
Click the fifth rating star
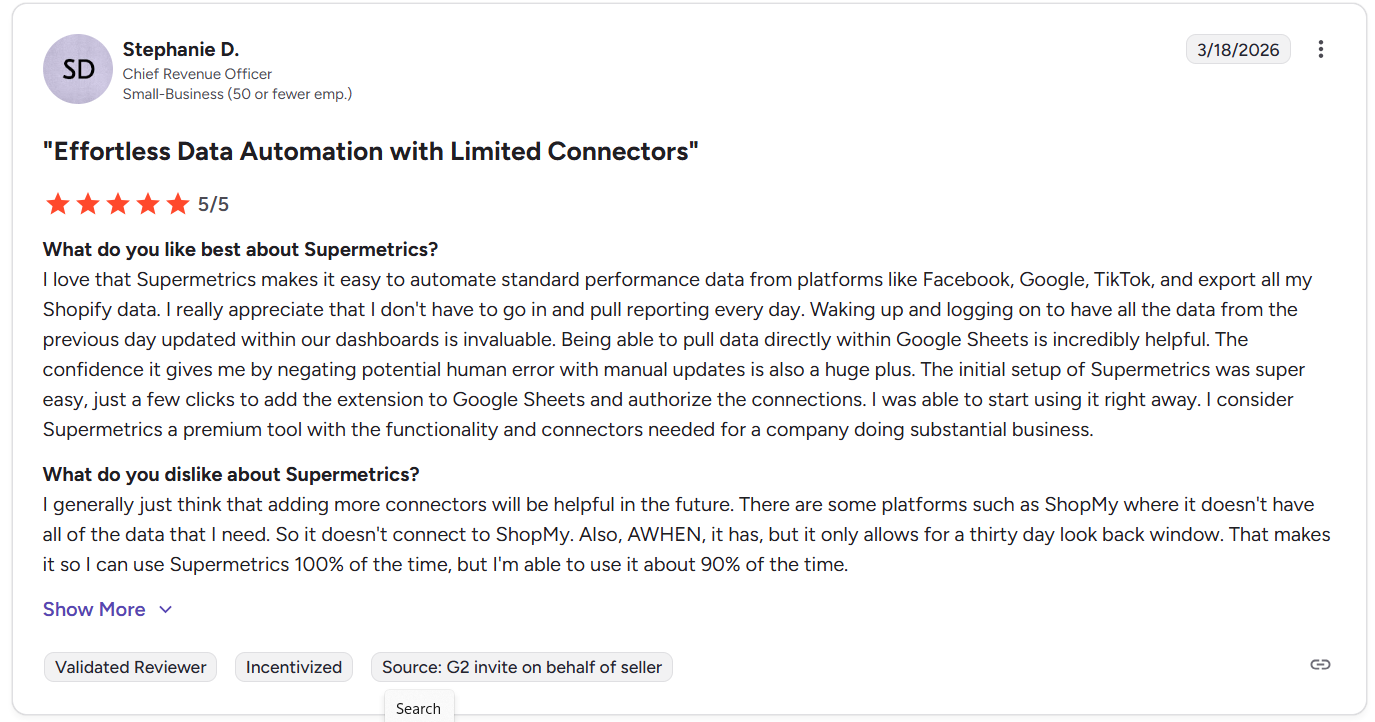pos(178,204)
